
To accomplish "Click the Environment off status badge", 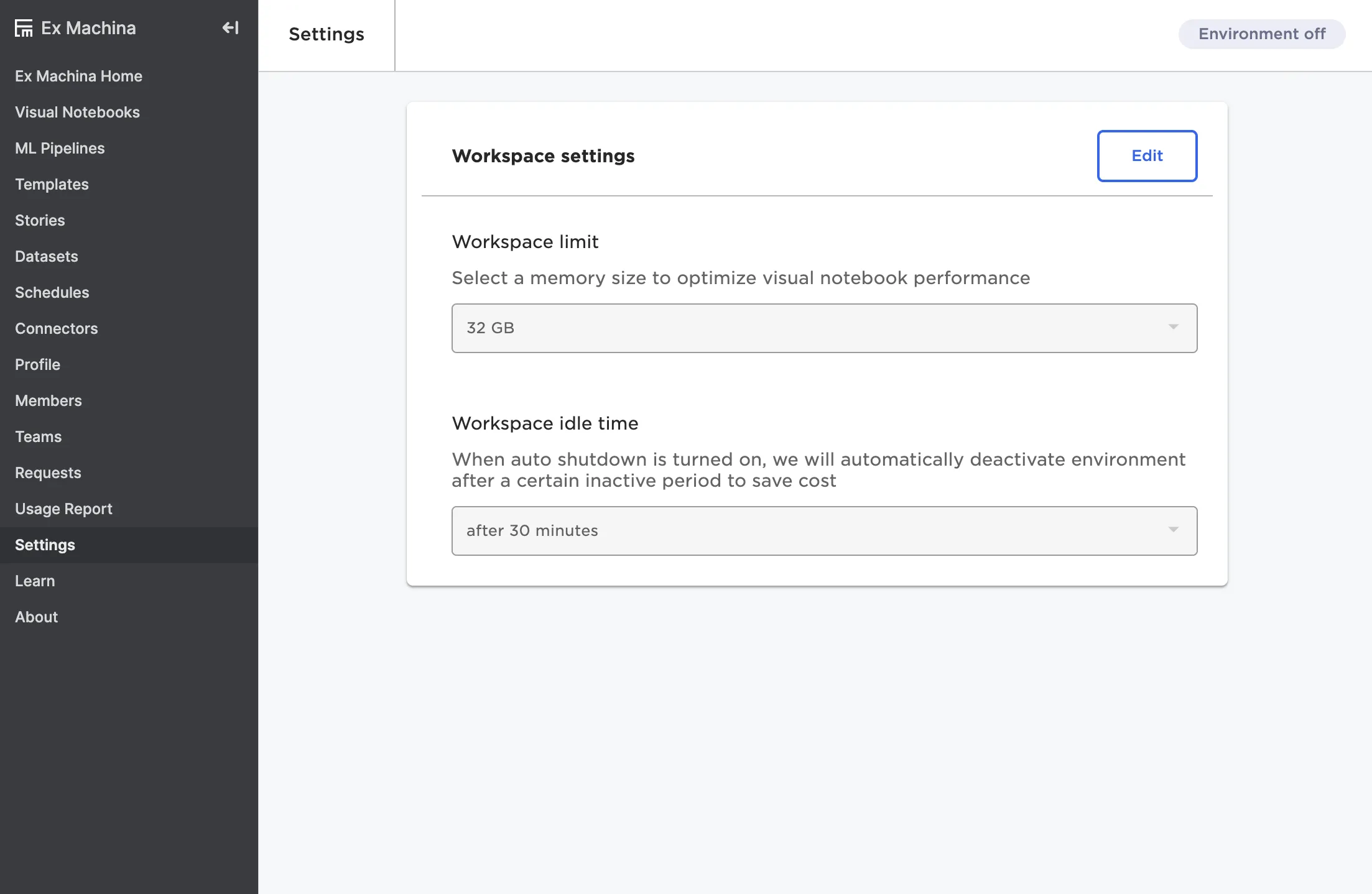I will click(x=1261, y=34).
